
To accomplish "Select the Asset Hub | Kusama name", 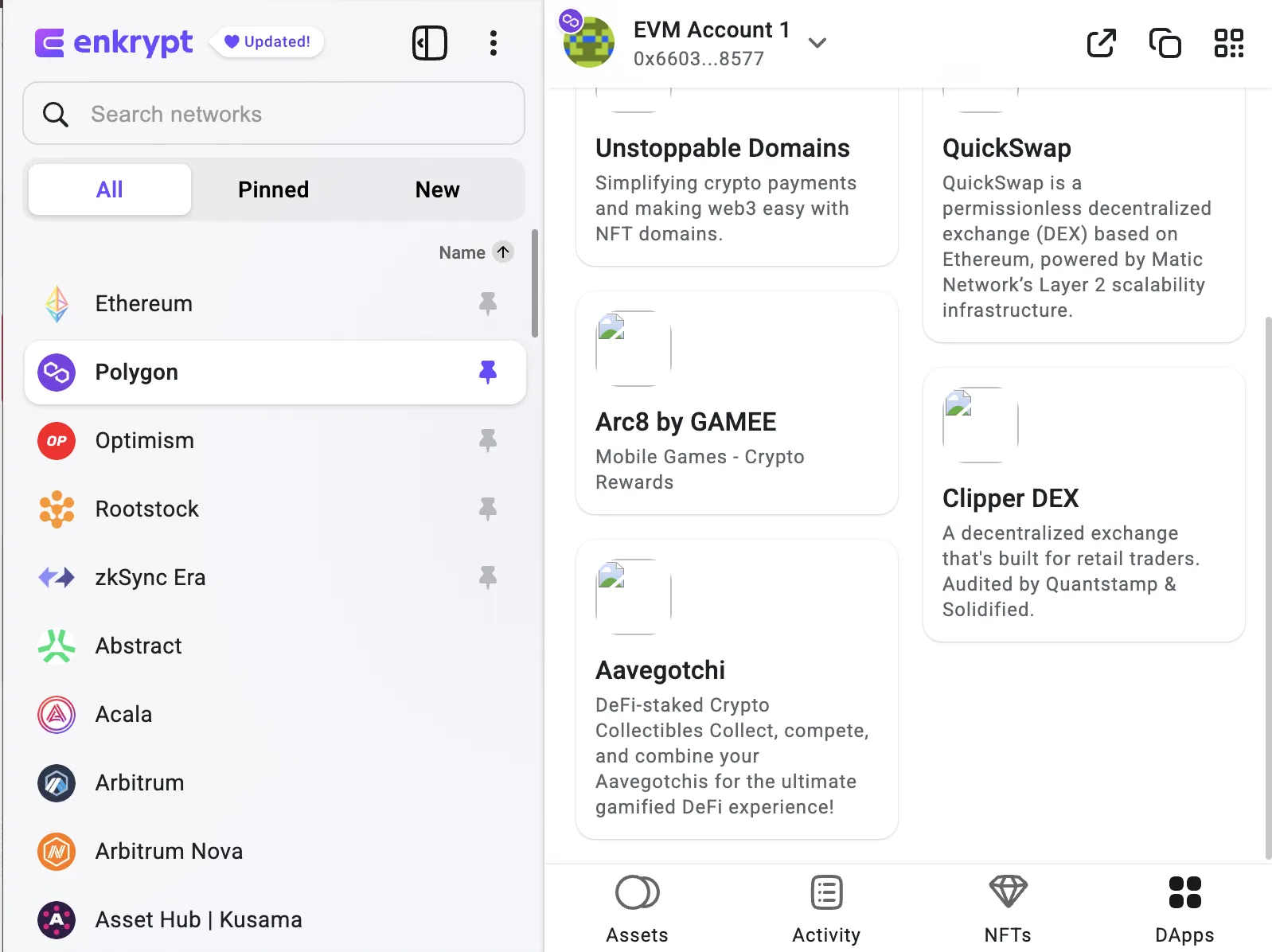I will coord(199,920).
